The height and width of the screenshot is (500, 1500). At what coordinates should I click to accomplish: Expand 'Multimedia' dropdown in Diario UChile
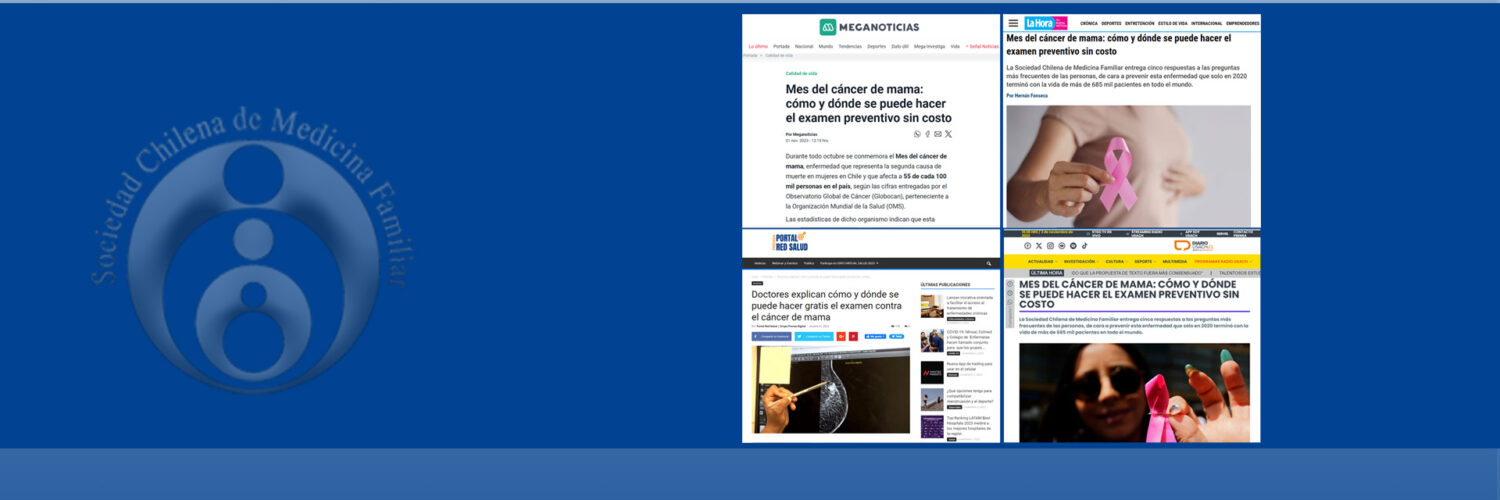1175,262
